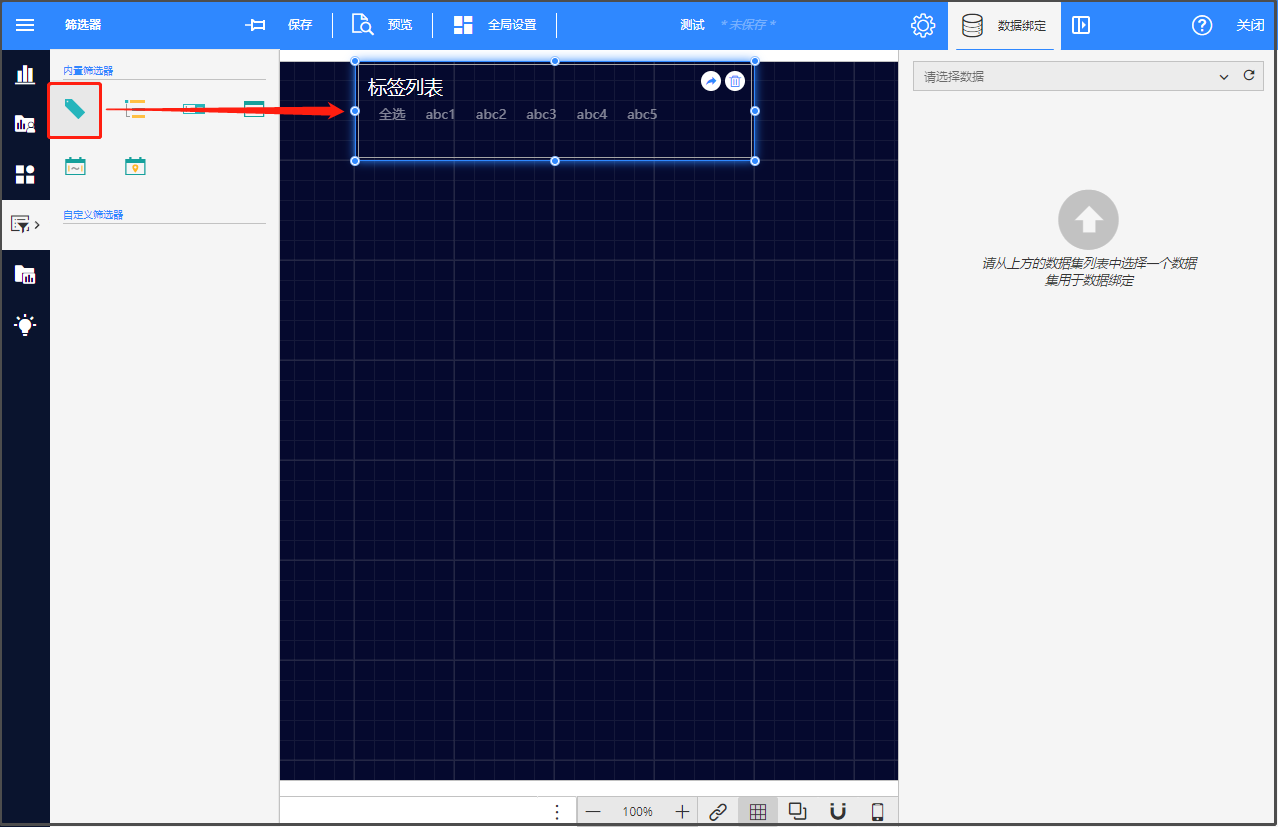Select the date range filter icon
Viewport: 1278px width, 827px height.
(x=75, y=166)
